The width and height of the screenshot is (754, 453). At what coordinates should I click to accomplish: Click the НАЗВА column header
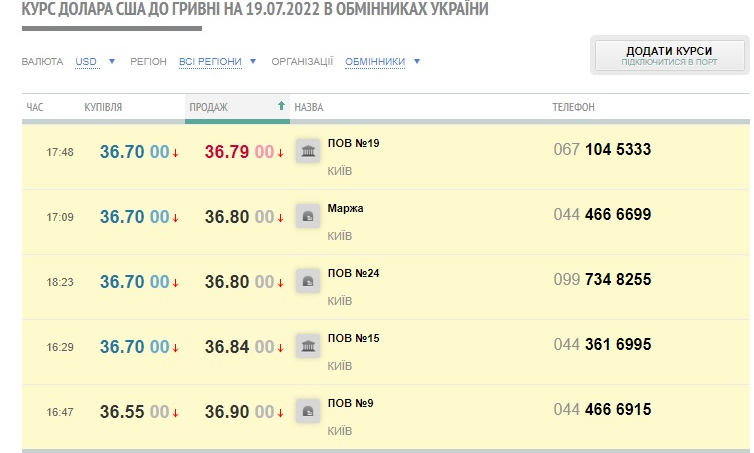coord(309,107)
